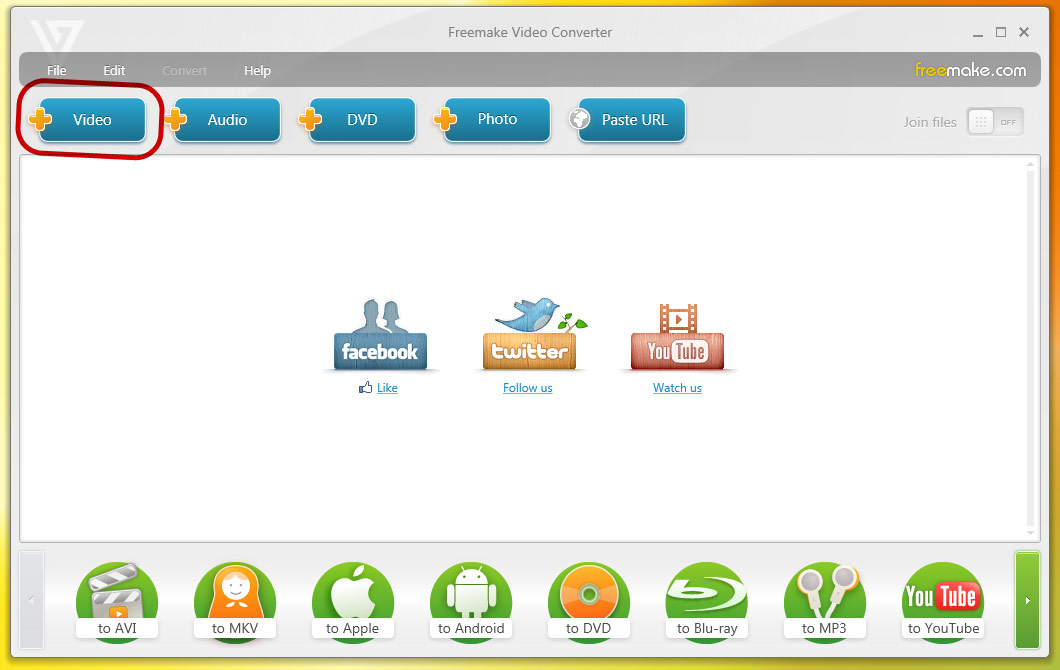The height and width of the screenshot is (670, 1060).
Task: Open the Help menu
Action: click(x=257, y=71)
